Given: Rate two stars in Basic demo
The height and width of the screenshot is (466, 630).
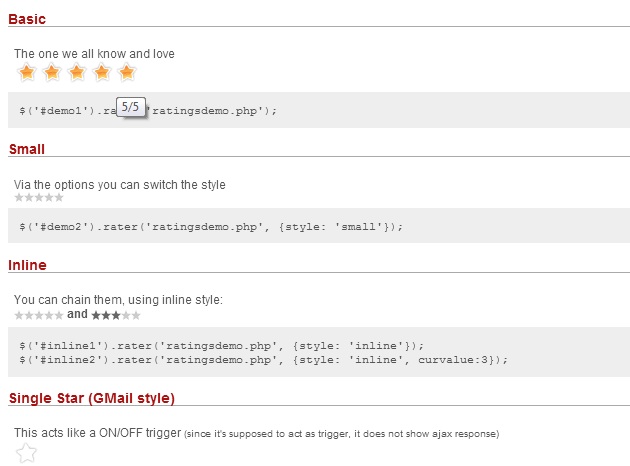Looking at the screenshot, I should (x=52, y=72).
